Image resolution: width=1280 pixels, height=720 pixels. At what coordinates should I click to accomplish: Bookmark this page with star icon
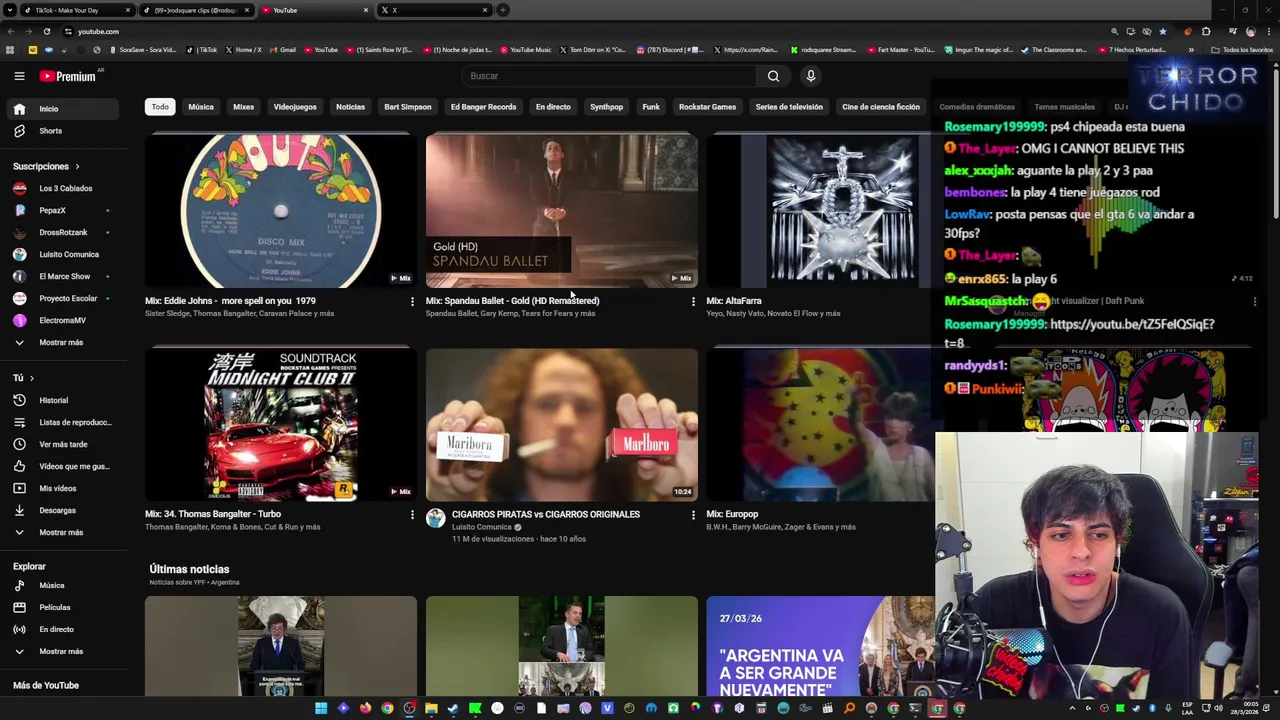pos(1162,31)
